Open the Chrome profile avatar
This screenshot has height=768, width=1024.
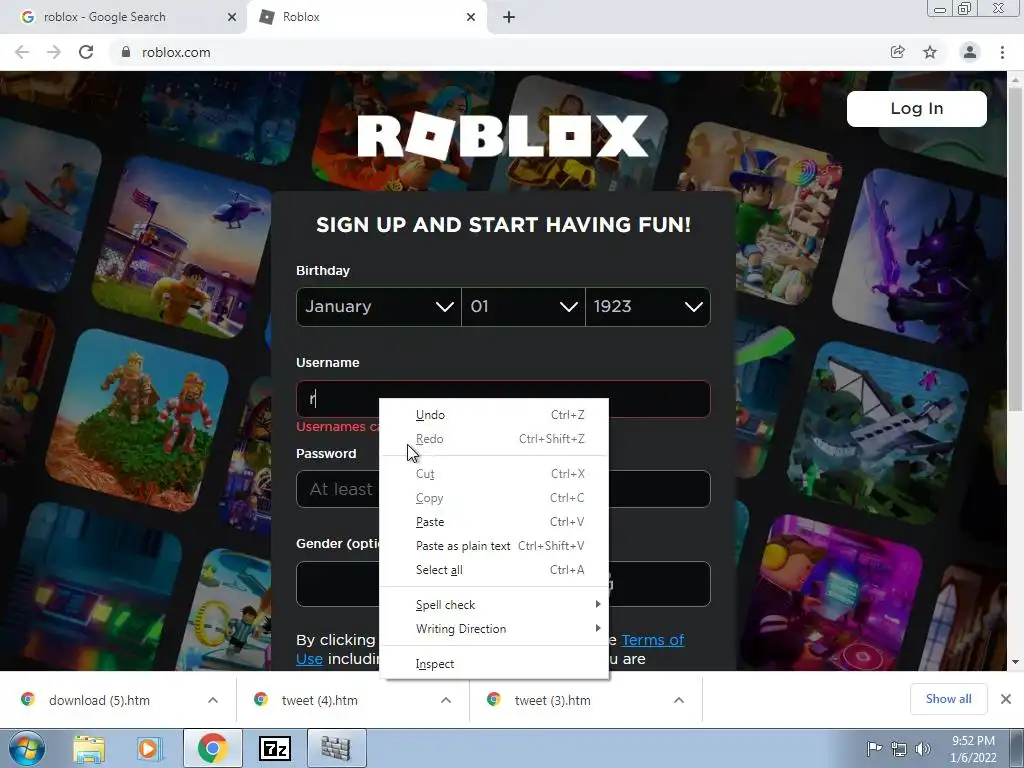click(970, 52)
